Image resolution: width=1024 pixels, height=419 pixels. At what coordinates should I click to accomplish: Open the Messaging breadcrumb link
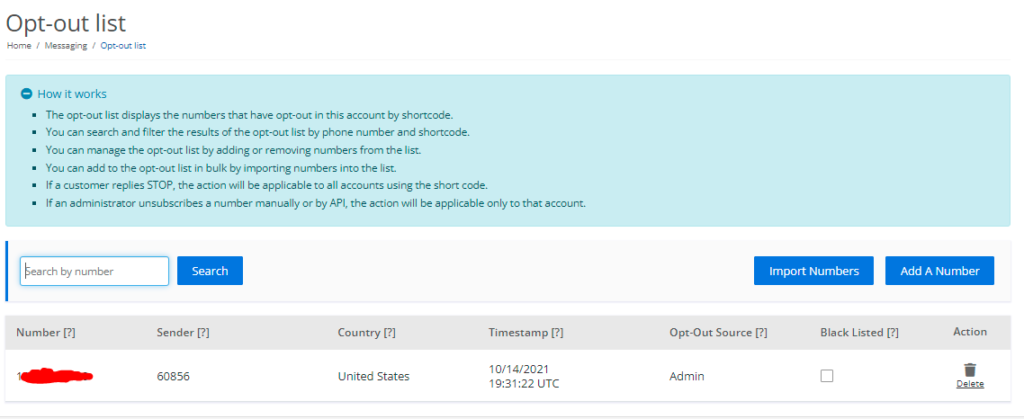point(66,46)
